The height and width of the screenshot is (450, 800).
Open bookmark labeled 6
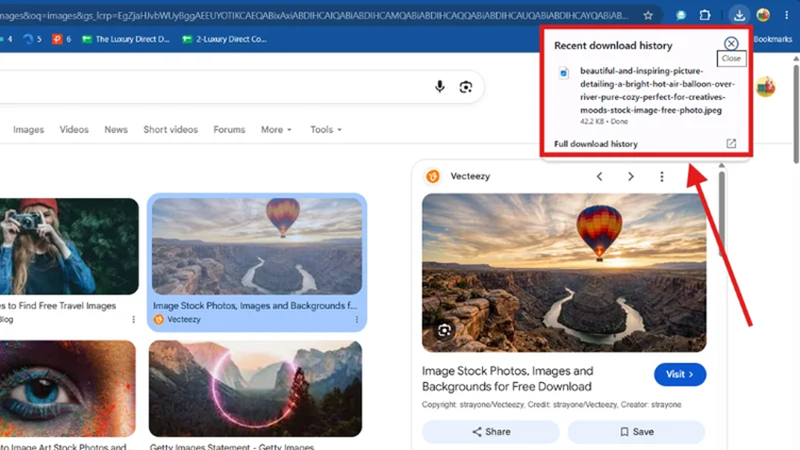62,39
